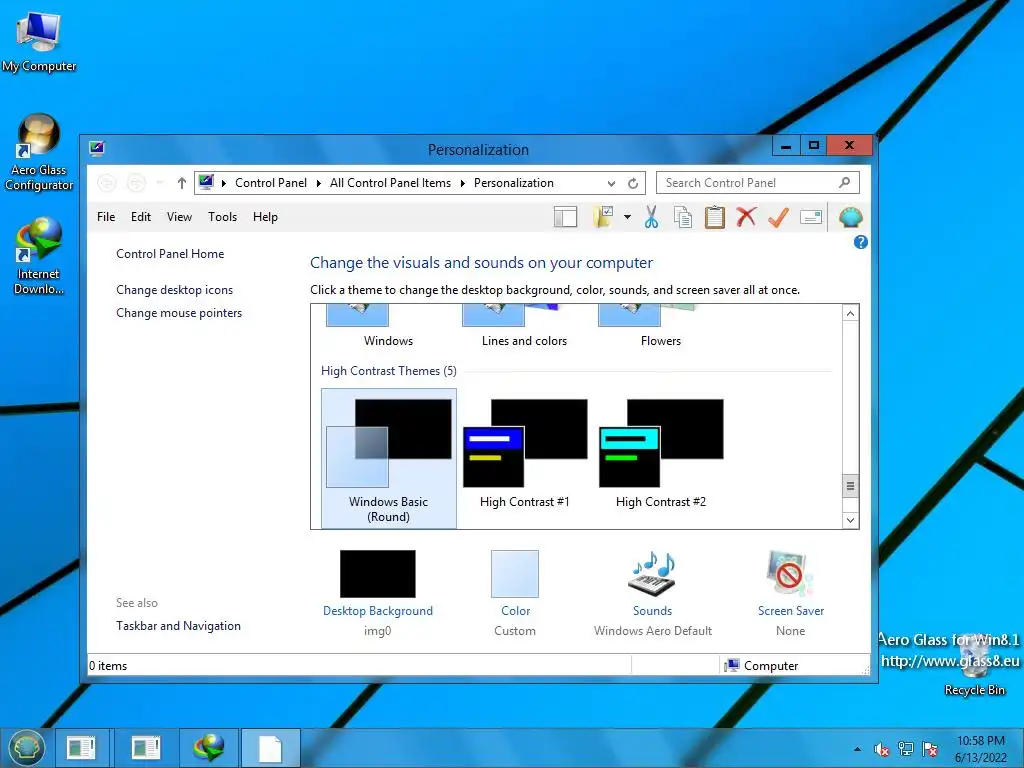
Task: Click the theme list scrollbar thumb
Action: [x=850, y=485]
